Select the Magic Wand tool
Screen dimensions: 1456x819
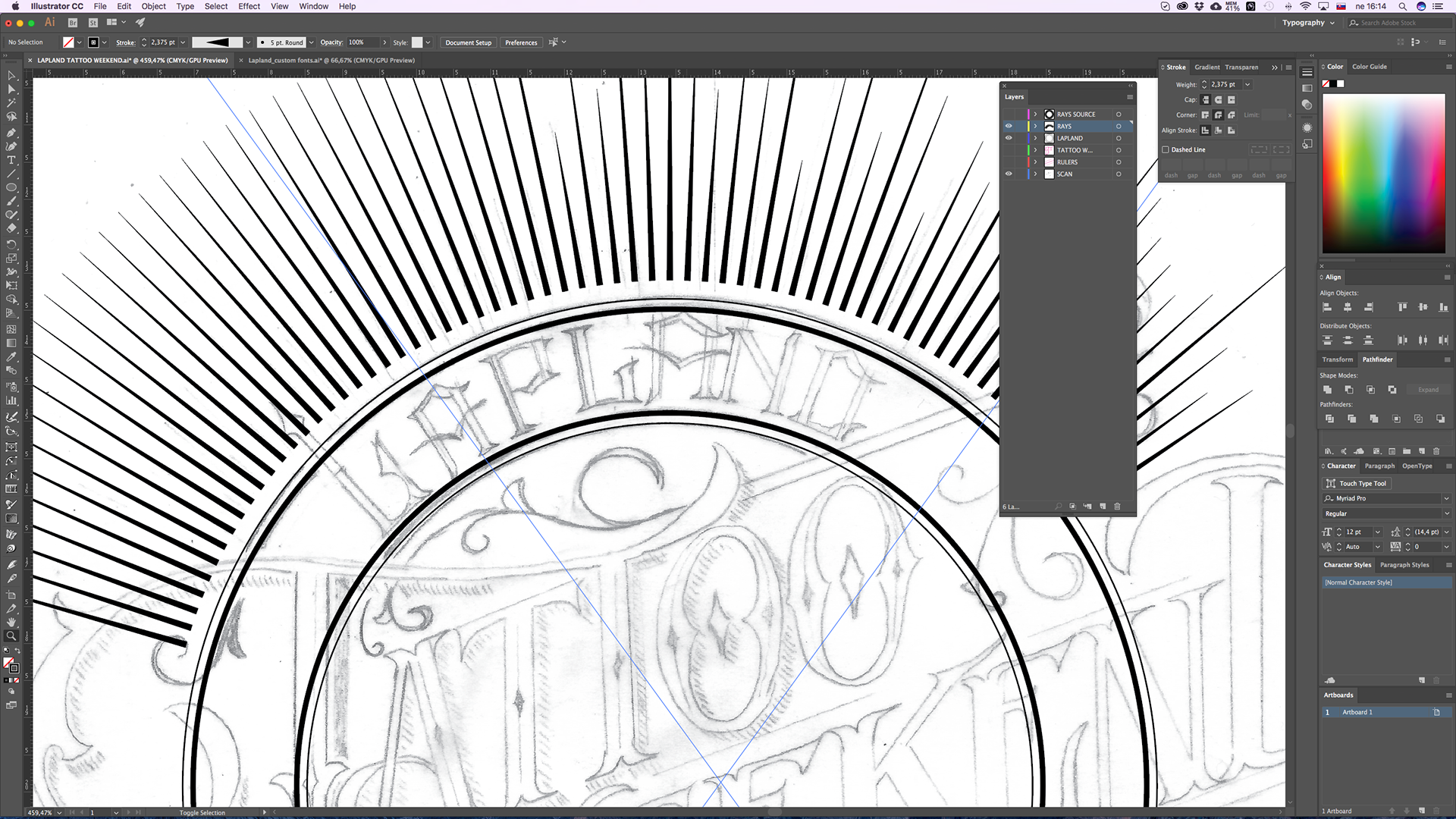[x=11, y=103]
